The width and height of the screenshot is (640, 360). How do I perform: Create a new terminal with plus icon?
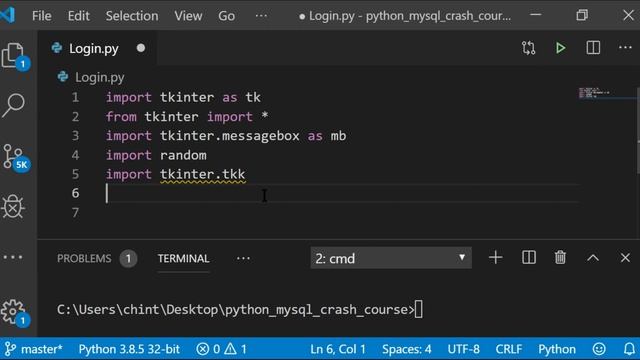tap(495, 258)
